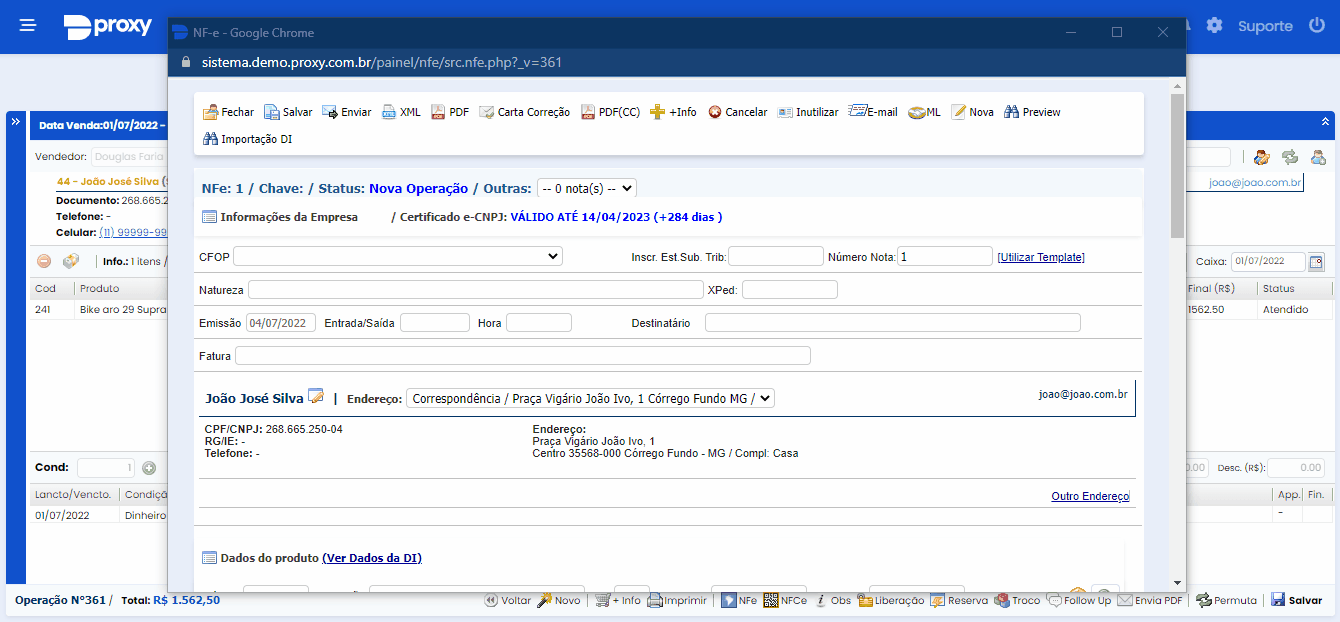
Task: Click Permuta in the bottom operation bar
Action: (1226, 600)
